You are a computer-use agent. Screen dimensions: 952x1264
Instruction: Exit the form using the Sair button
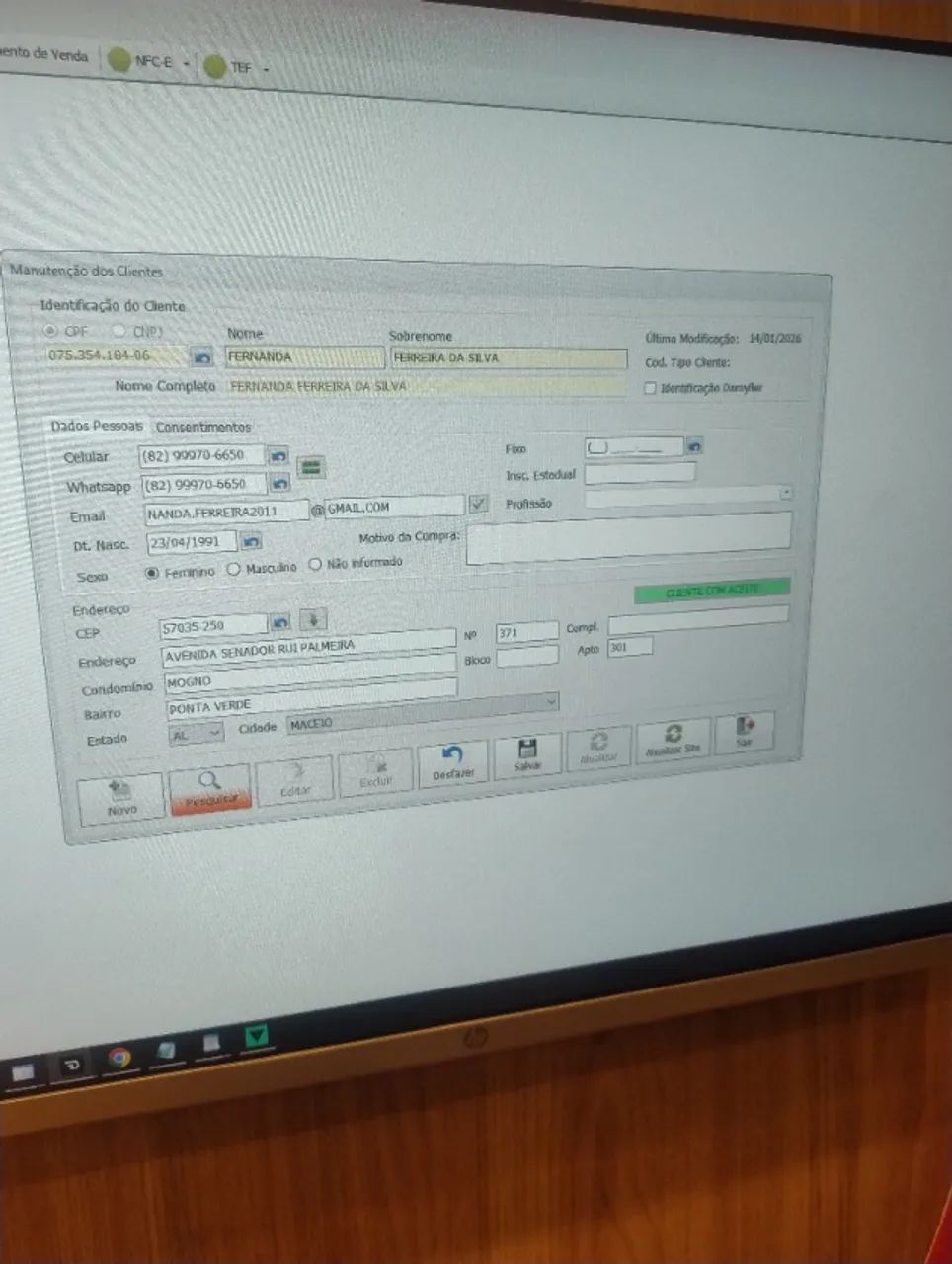pos(745,732)
